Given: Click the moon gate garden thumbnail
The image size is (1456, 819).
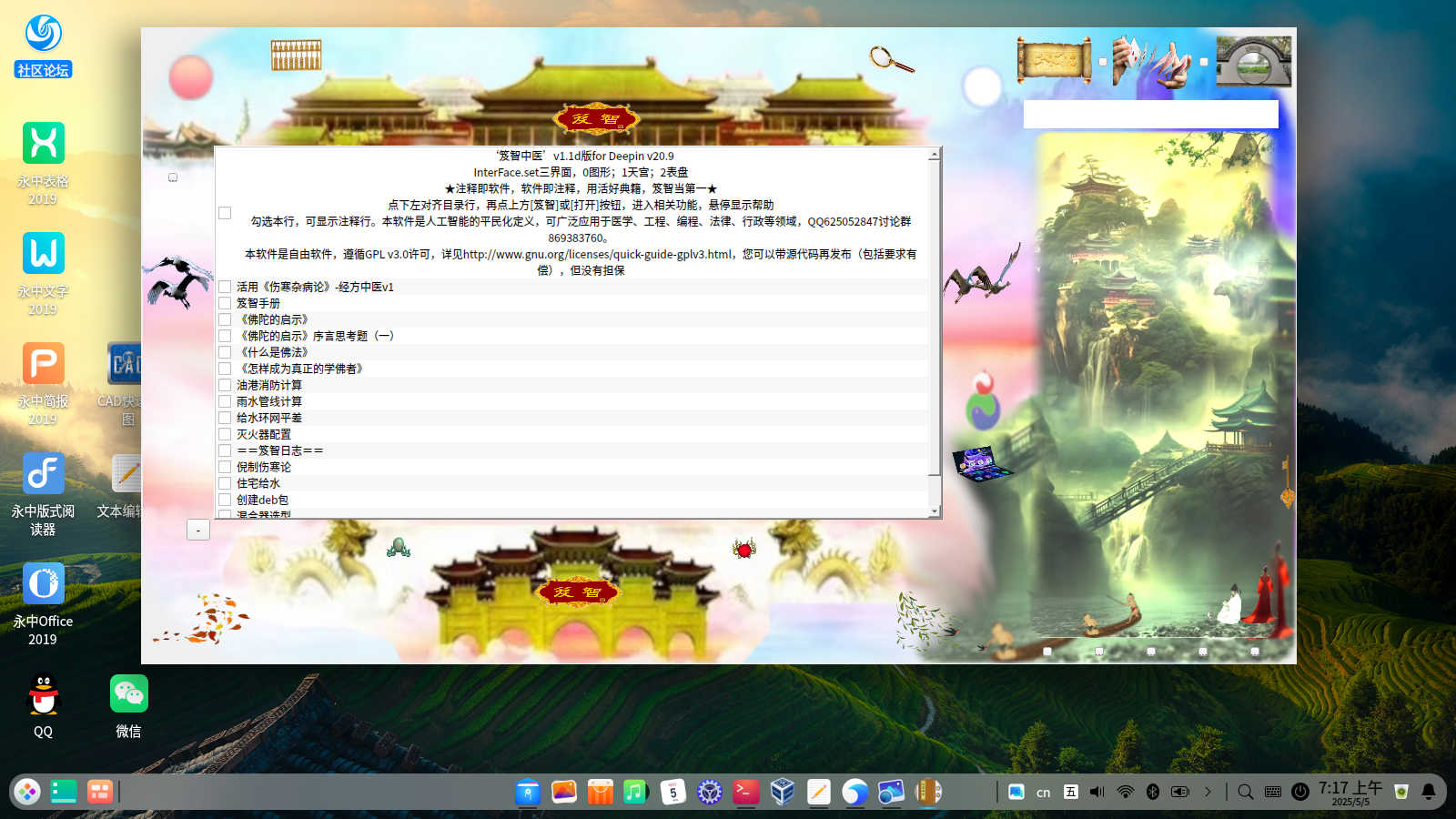Looking at the screenshot, I should (1254, 61).
